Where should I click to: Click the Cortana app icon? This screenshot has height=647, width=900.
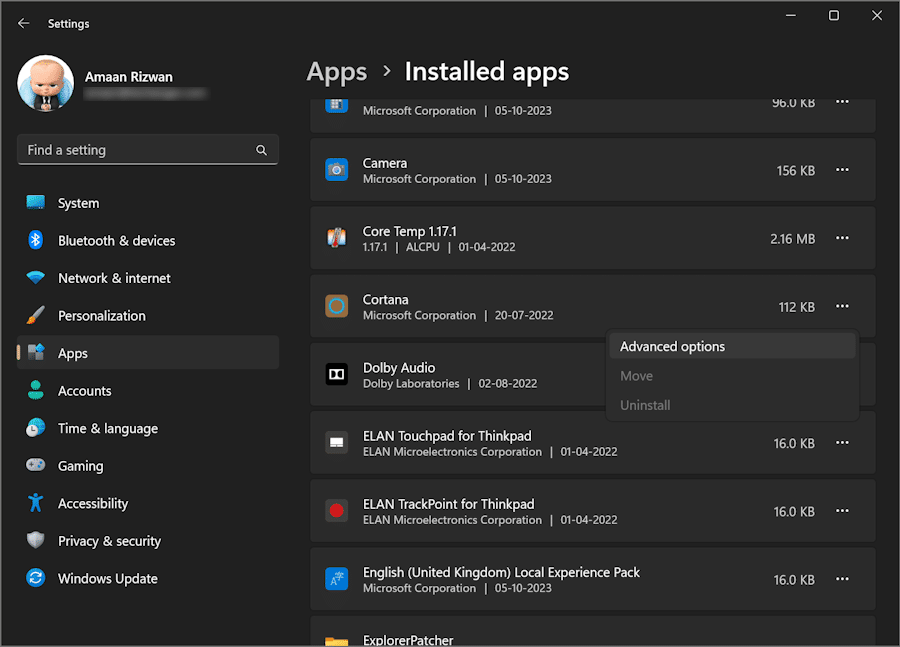pyautogui.click(x=336, y=306)
